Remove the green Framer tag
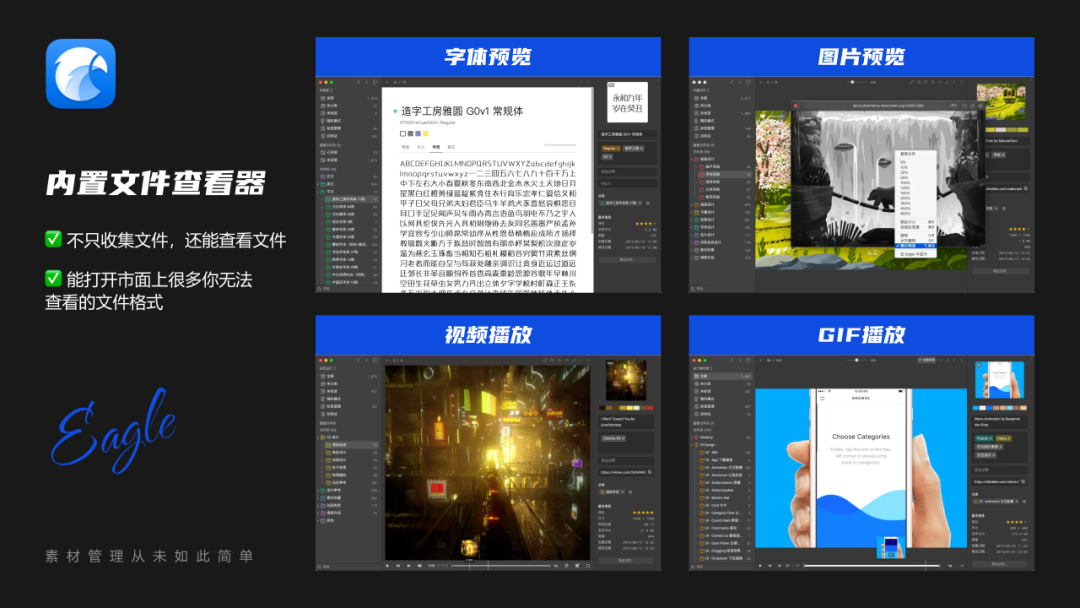The height and width of the screenshot is (608, 1080). tap(990, 438)
